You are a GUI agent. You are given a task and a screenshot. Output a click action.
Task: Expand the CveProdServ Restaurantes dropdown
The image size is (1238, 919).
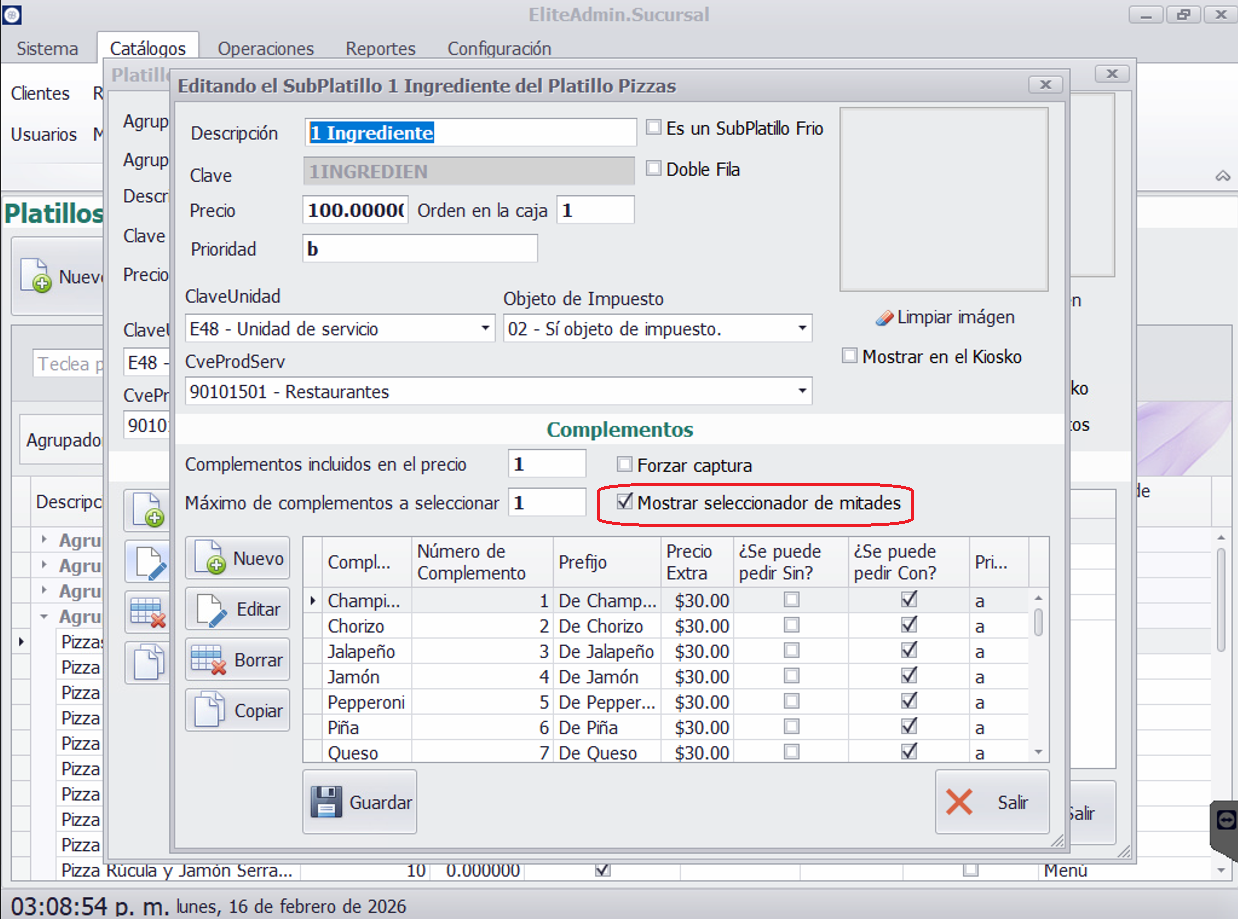point(802,392)
